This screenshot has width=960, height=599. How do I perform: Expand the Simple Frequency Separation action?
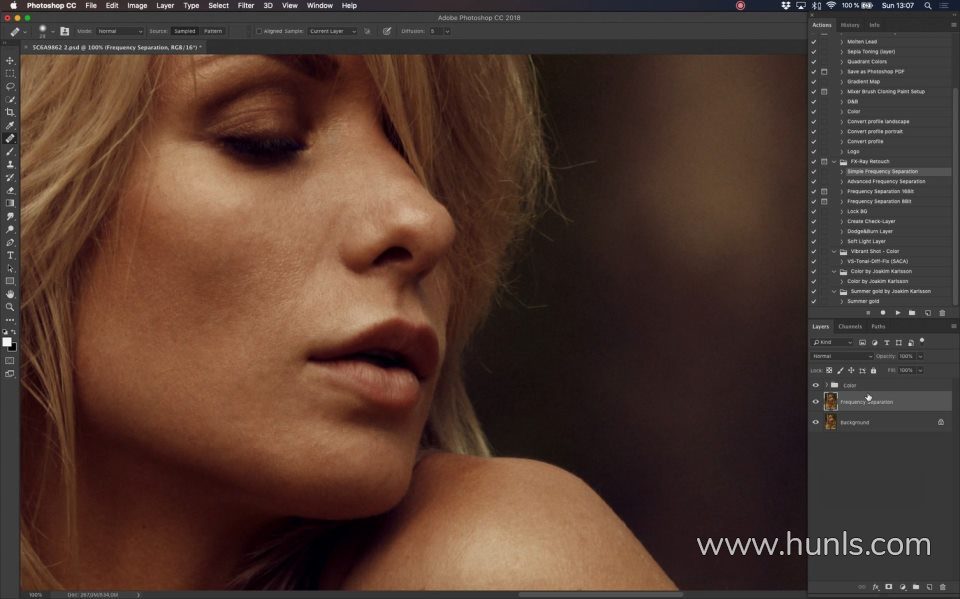tap(842, 171)
